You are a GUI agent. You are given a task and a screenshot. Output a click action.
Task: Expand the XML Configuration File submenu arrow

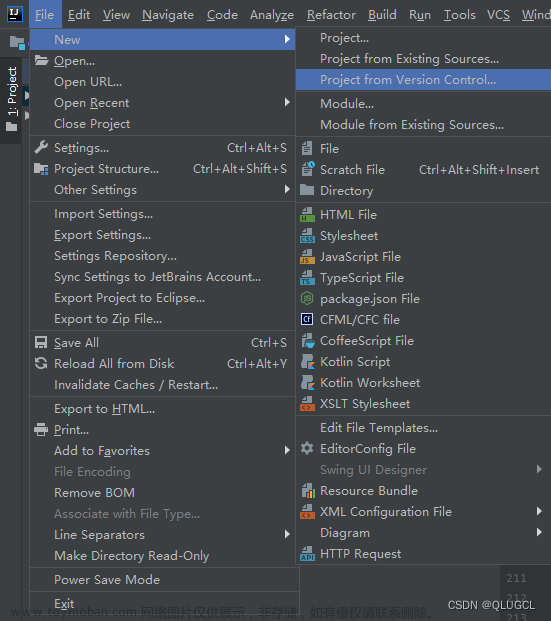coord(539,511)
